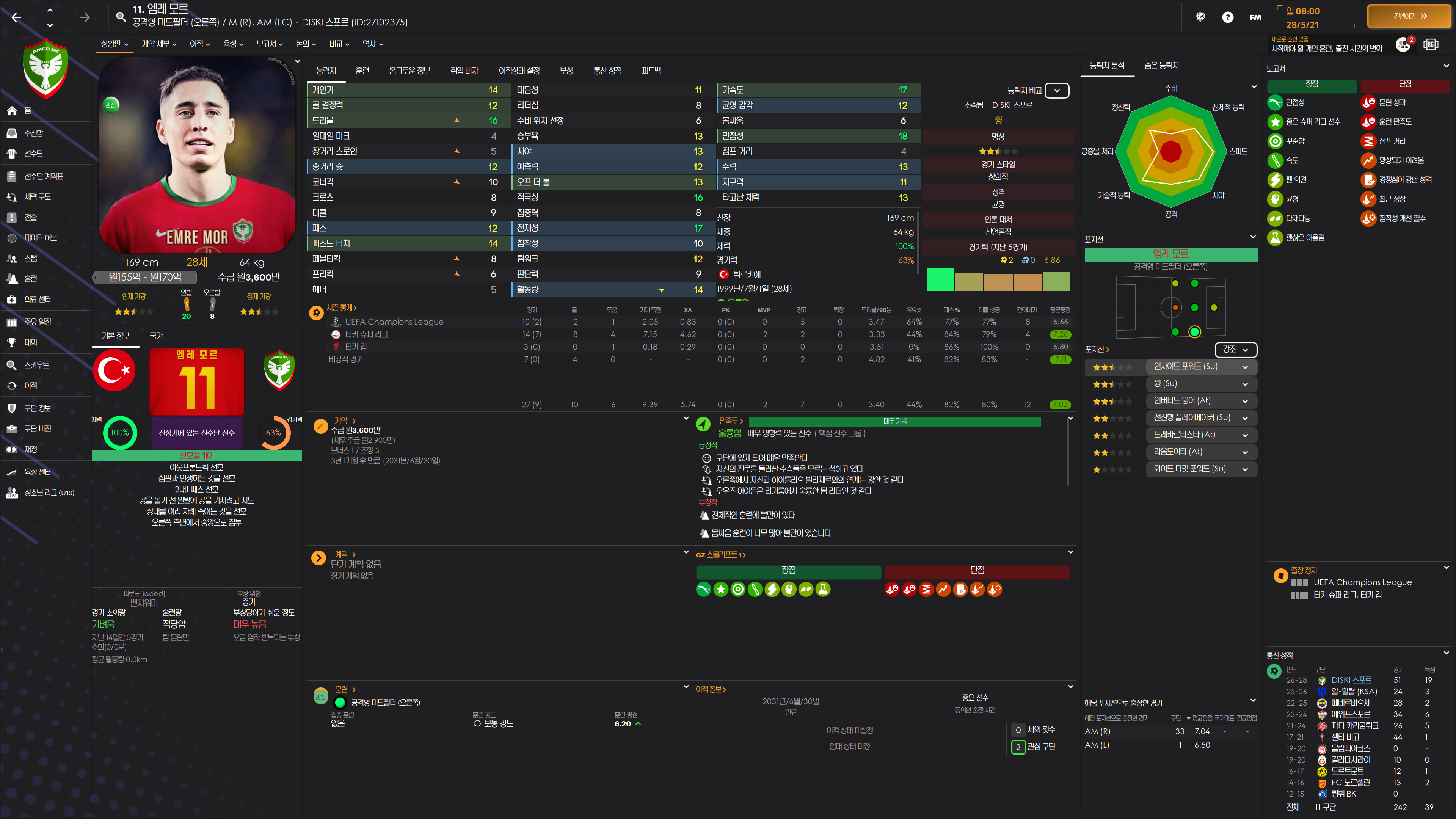Select the selected position dot on pitch
The image size is (1456, 819).
1194,332
